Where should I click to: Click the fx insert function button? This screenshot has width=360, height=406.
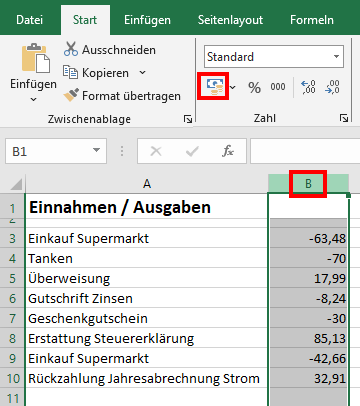coord(228,151)
